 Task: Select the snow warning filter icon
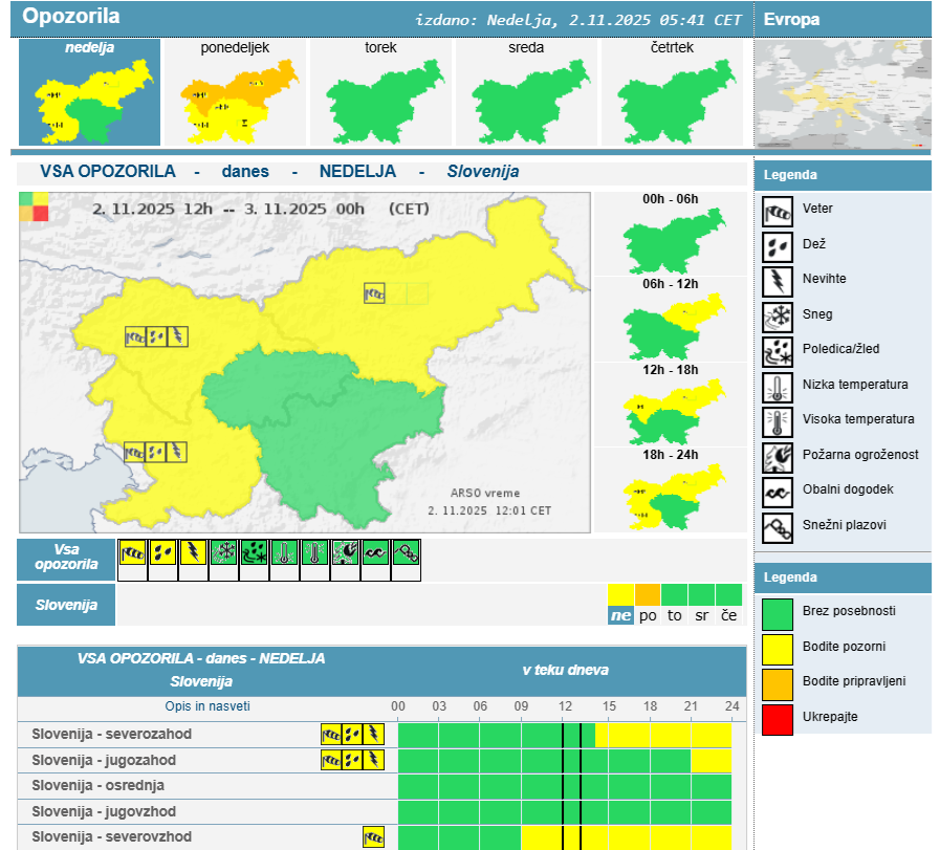tap(224, 553)
